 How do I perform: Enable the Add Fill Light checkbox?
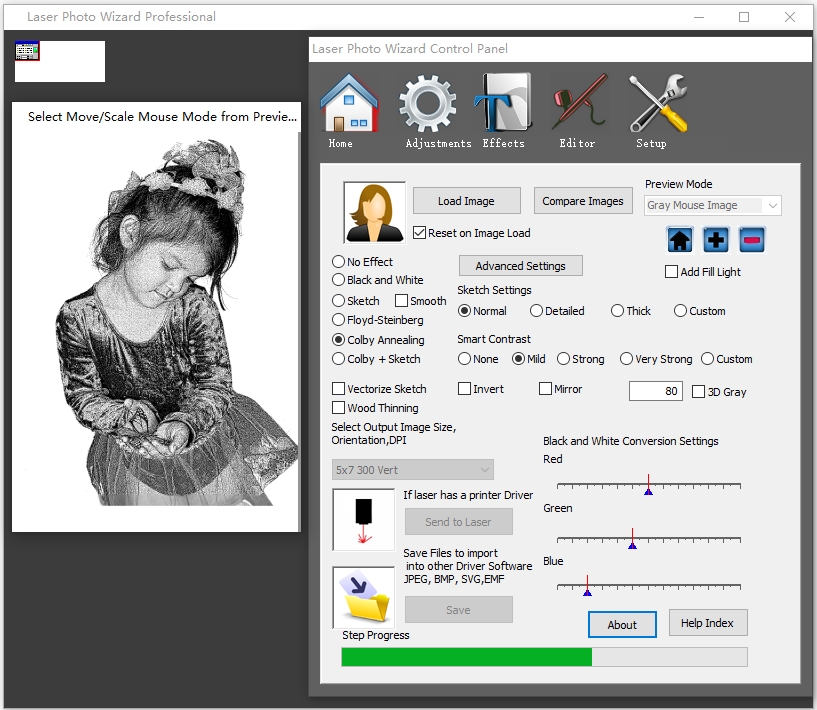pos(672,272)
